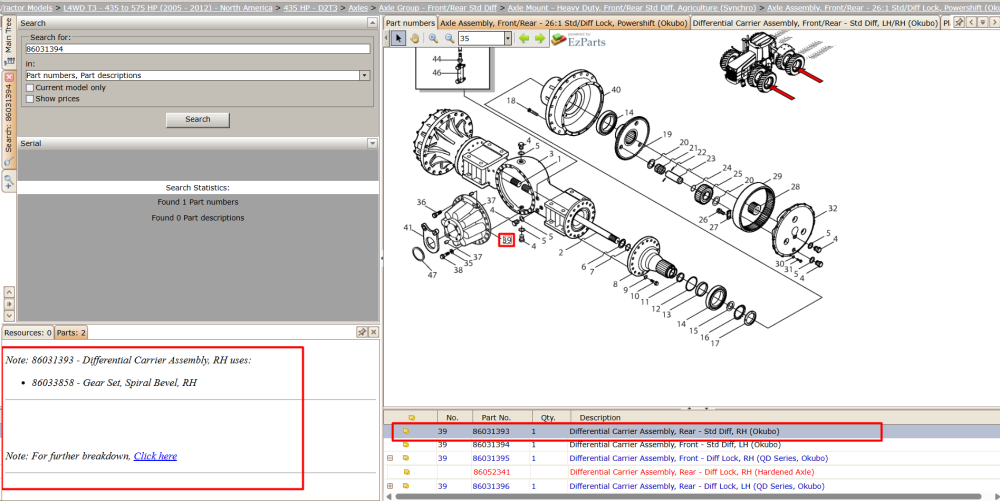
Task: Zoom in on the diagram
Action: coord(433,38)
